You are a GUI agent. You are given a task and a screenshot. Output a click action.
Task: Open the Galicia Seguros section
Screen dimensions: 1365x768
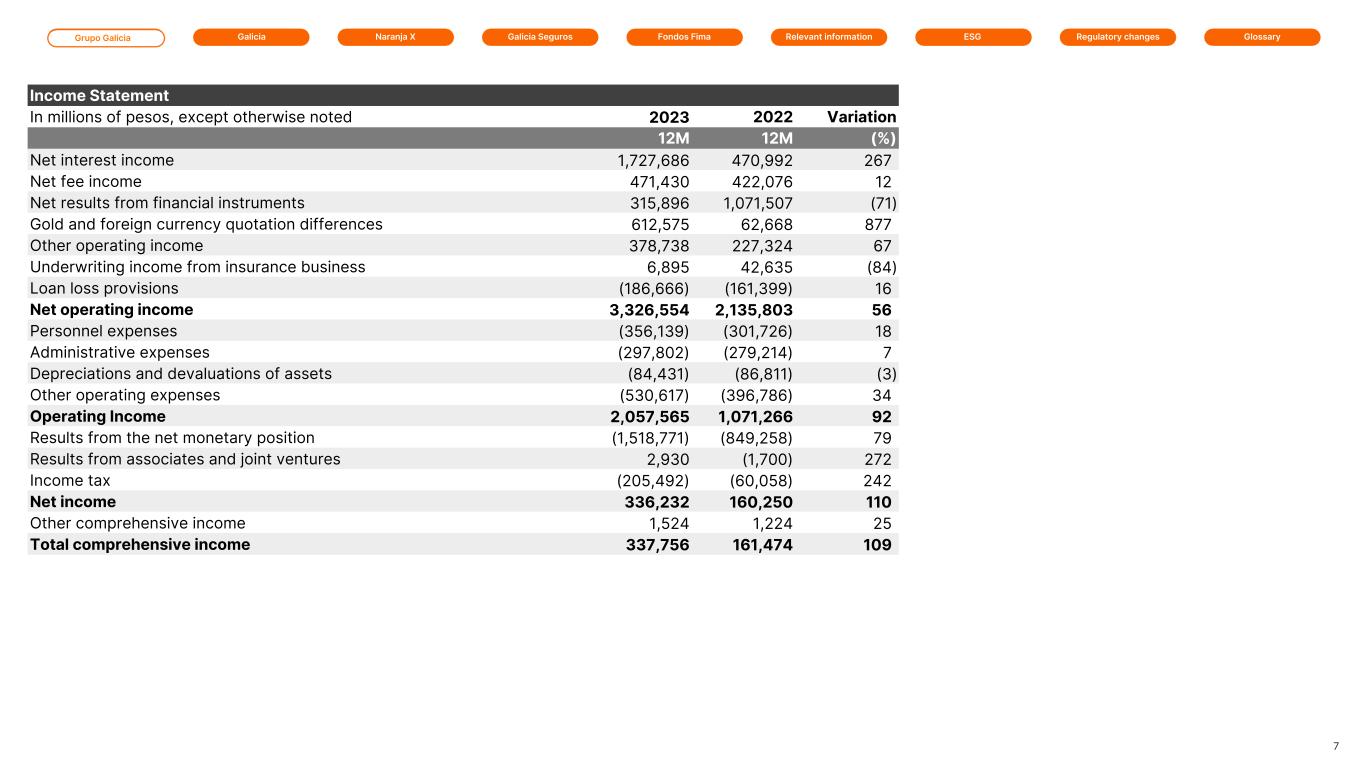pyautogui.click(x=540, y=37)
